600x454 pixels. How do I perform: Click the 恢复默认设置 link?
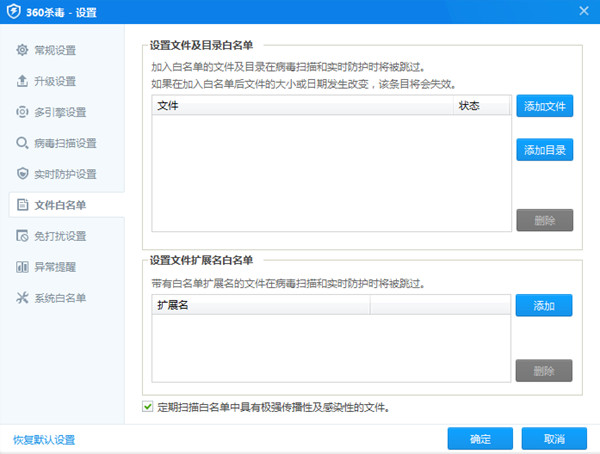tap(44, 440)
